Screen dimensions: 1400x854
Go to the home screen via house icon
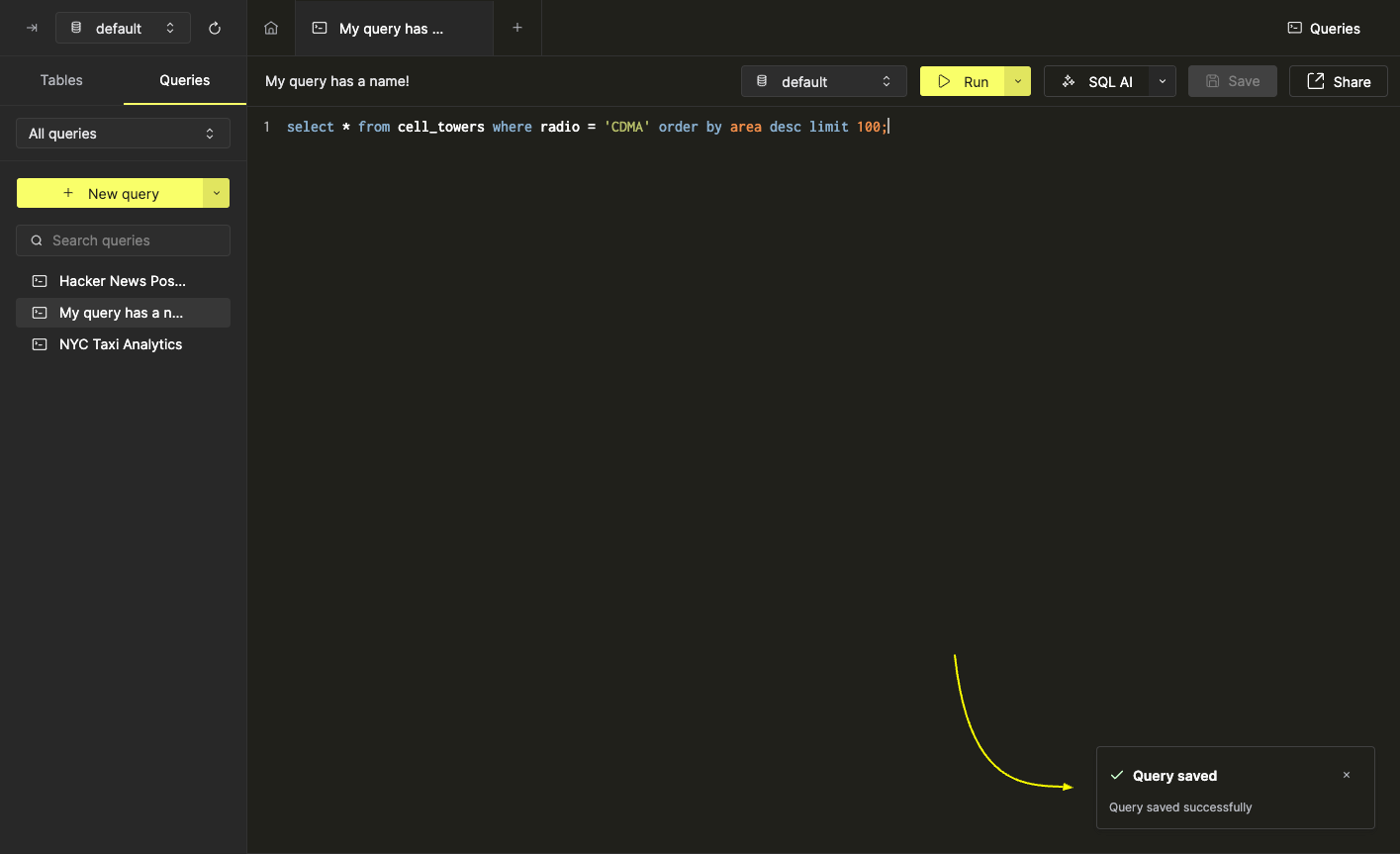(270, 28)
